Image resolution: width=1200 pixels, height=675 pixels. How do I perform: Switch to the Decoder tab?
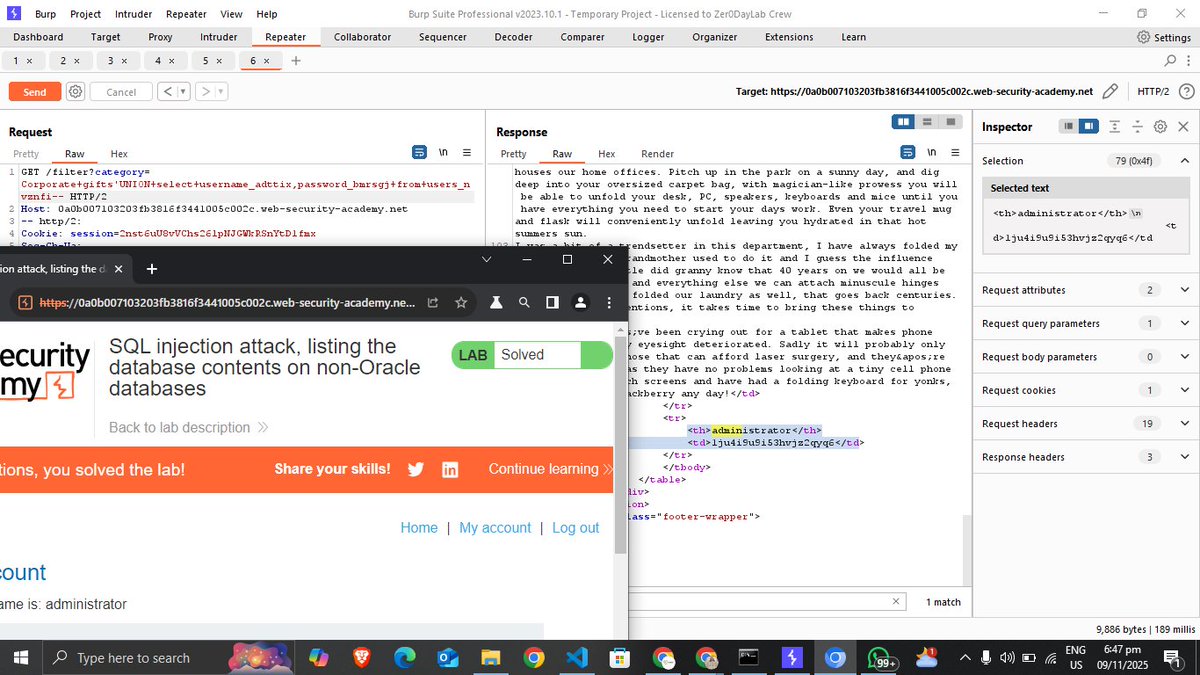[513, 37]
